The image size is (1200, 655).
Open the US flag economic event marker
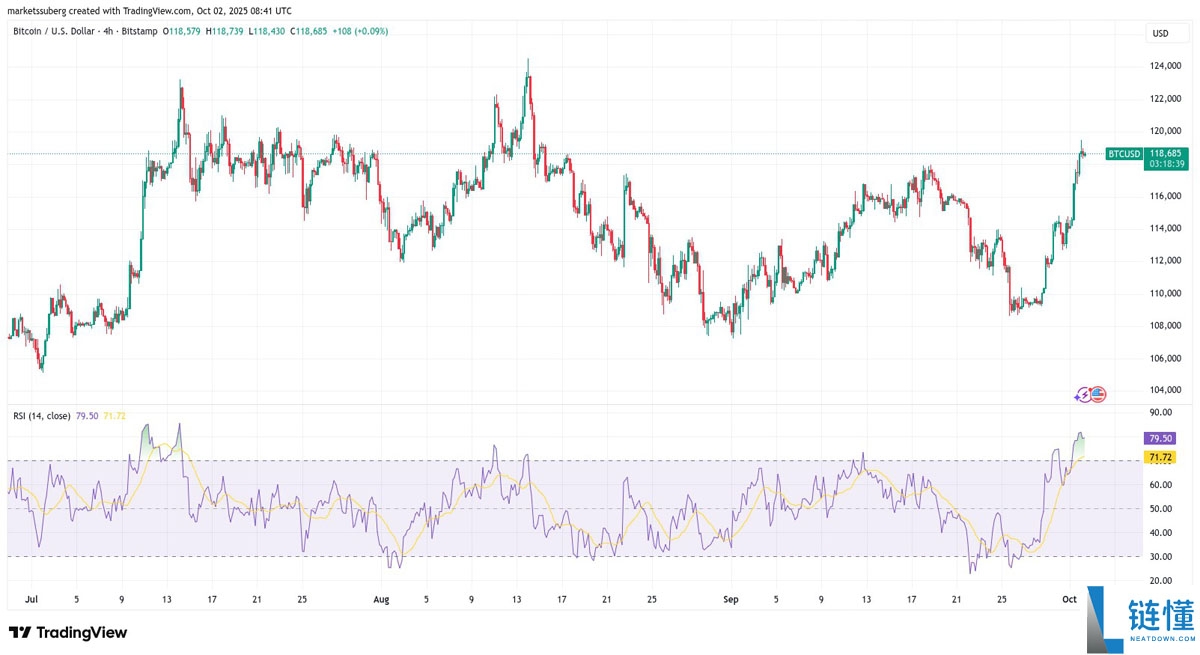point(1098,395)
